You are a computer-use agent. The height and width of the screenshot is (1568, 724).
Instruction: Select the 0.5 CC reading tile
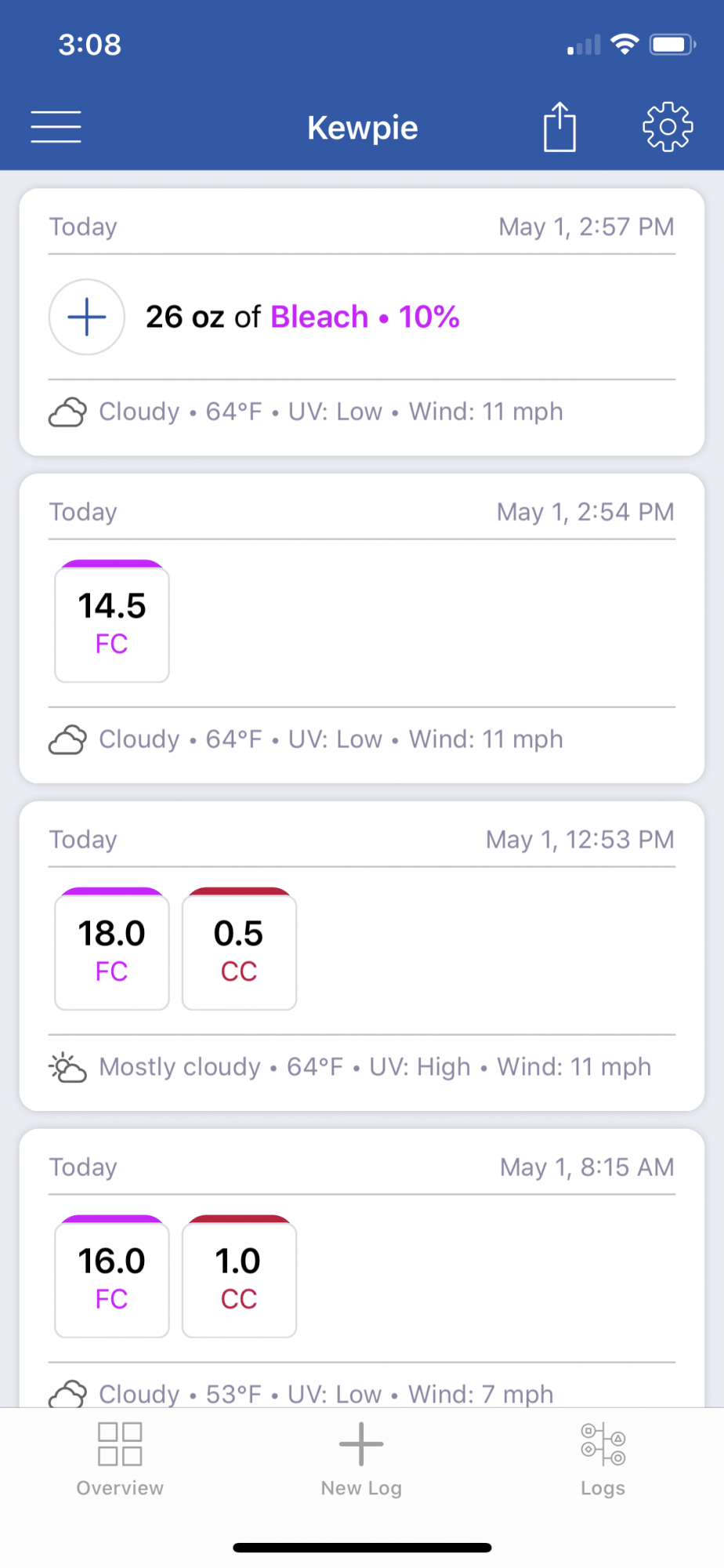[x=239, y=949]
